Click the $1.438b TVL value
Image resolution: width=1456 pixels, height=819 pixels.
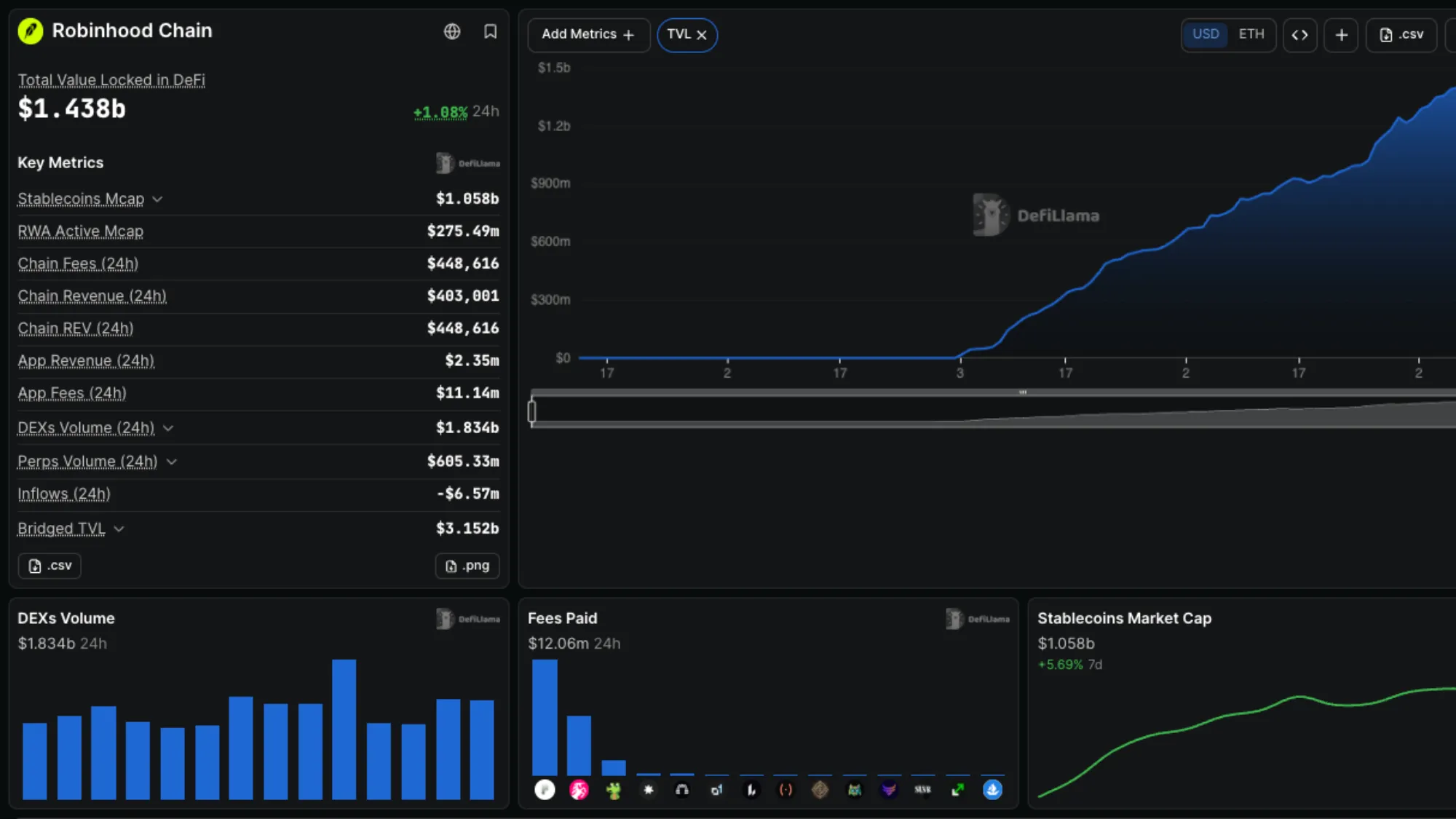pyautogui.click(x=72, y=109)
